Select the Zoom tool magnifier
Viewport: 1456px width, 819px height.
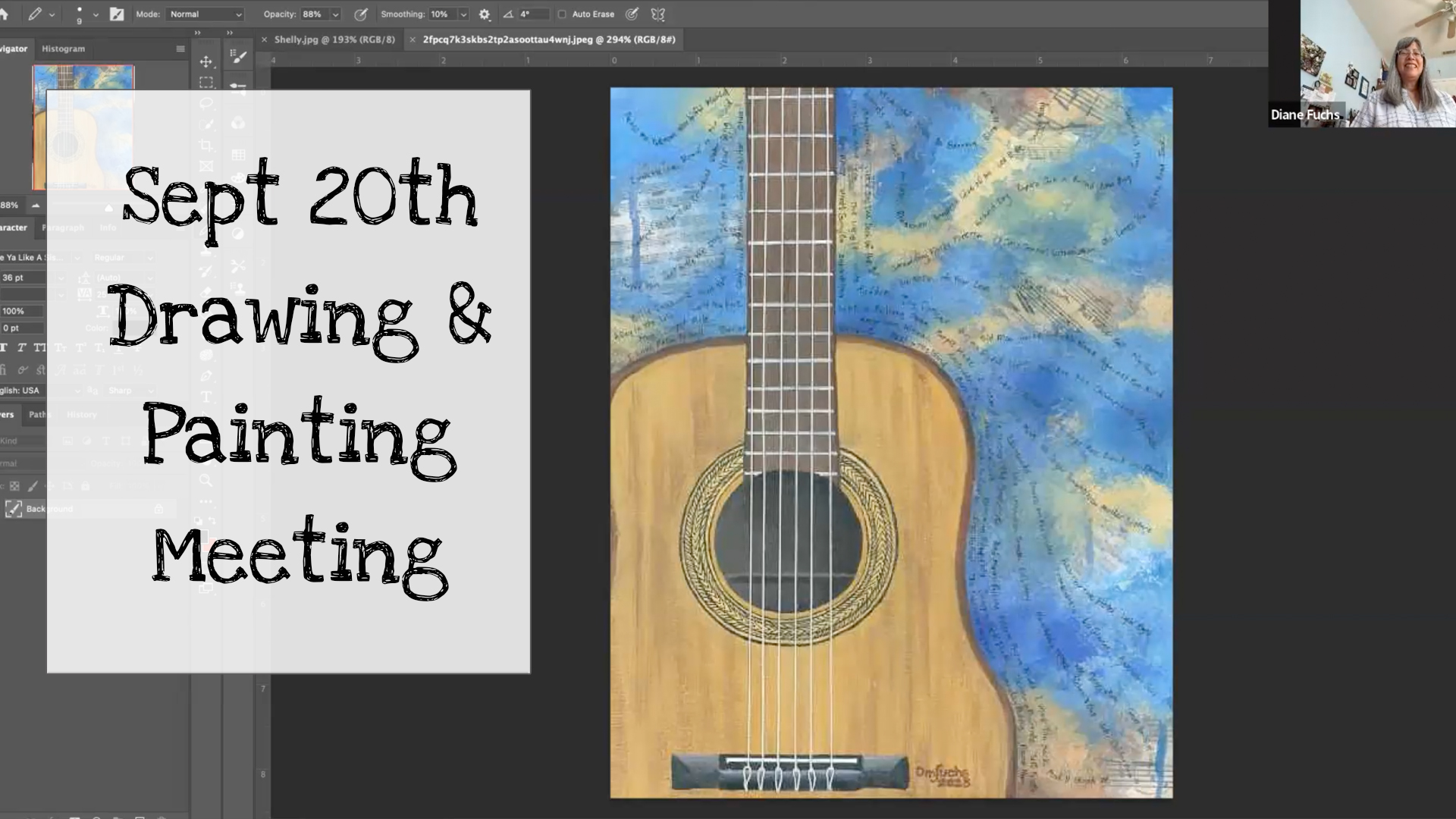click(206, 480)
